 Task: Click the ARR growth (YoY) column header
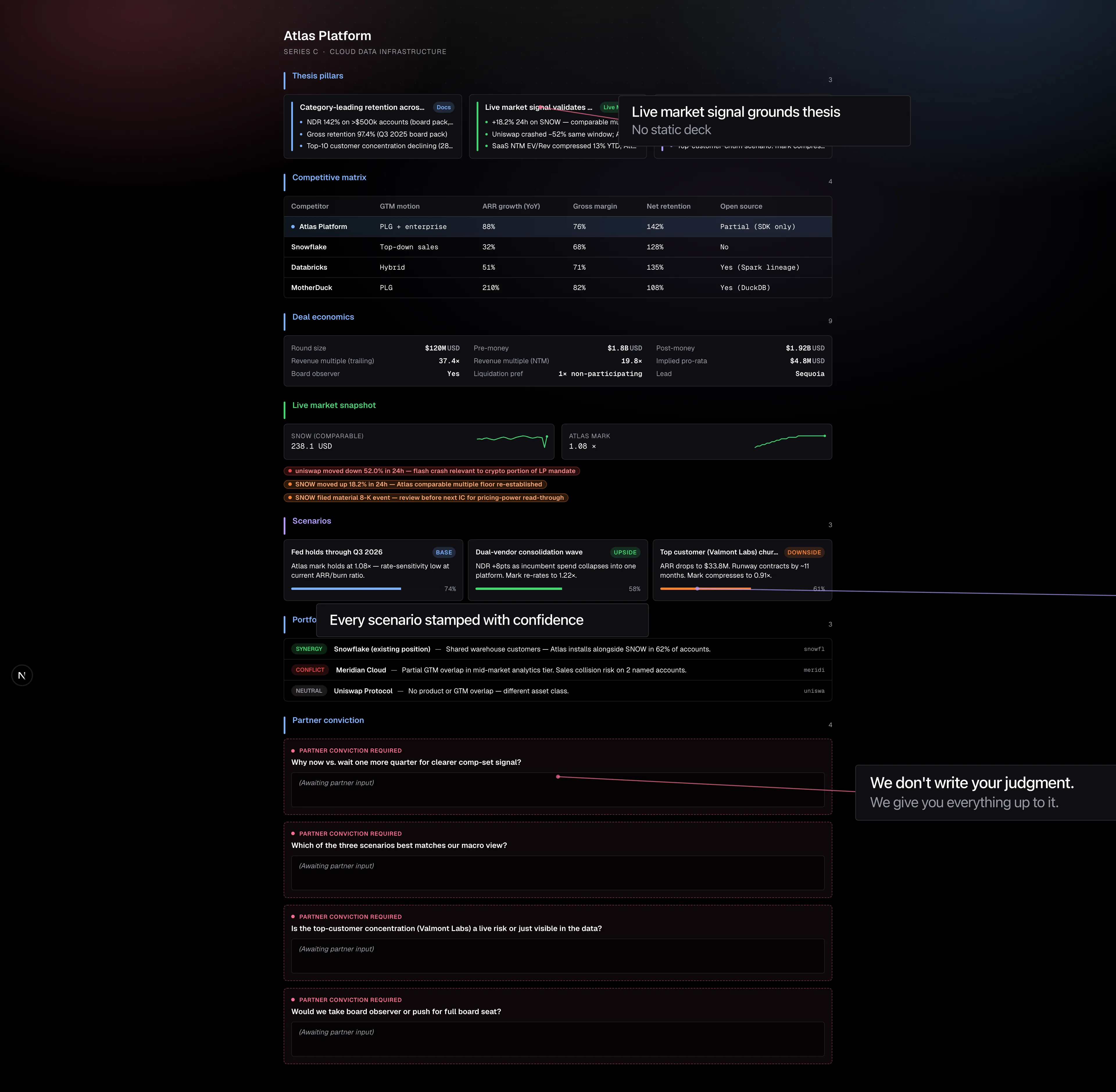coord(511,207)
